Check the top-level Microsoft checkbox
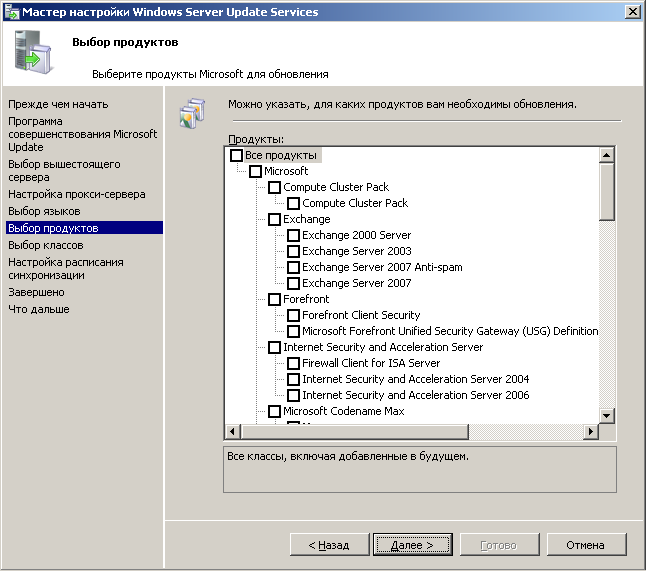Viewport: 646px width, 571px height. pyautogui.click(x=255, y=171)
